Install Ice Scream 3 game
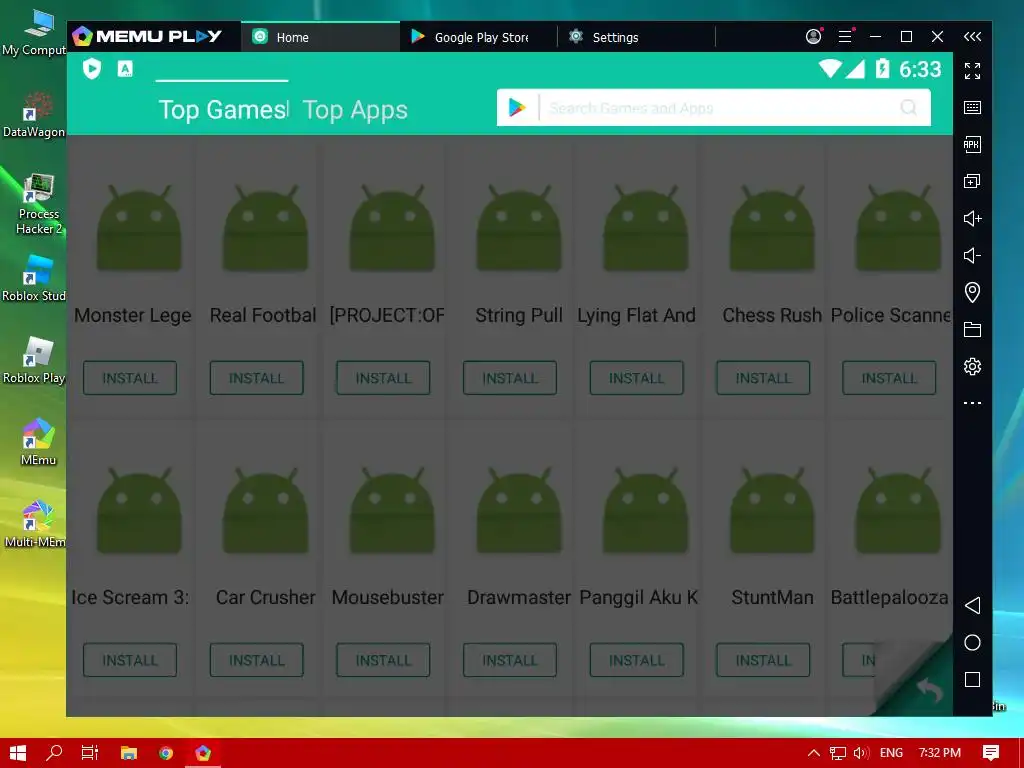This screenshot has height=768, width=1024. click(x=130, y=660)
